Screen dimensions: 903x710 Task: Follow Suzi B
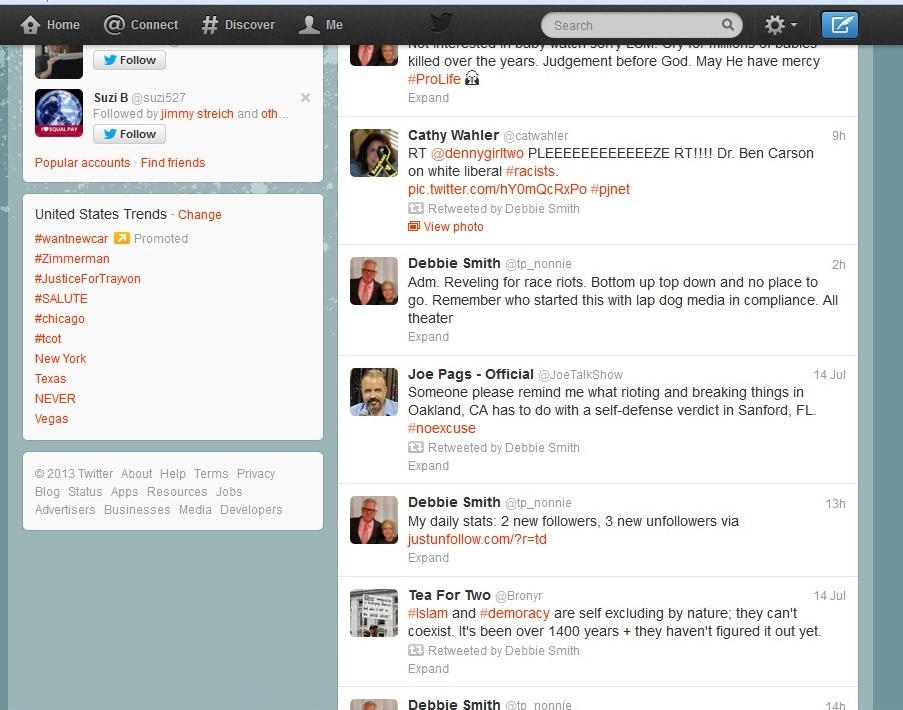(130, 134)
